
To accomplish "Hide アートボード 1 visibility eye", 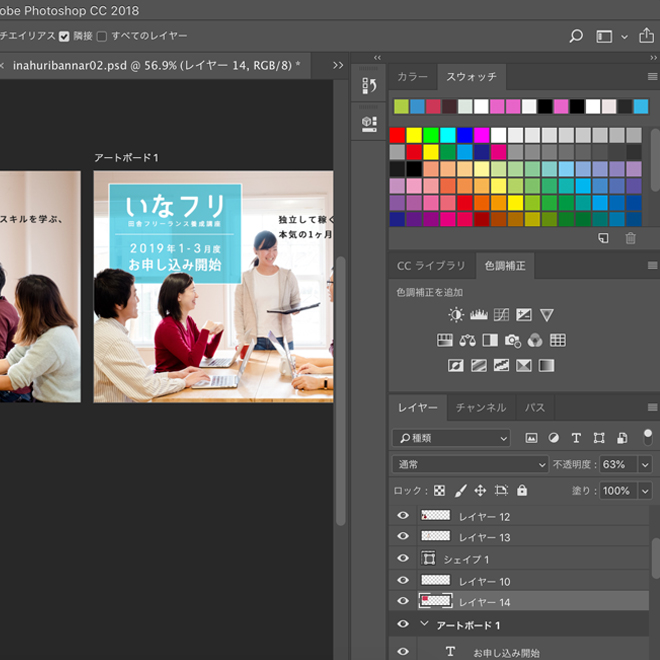I will click(x=403, y=624).
